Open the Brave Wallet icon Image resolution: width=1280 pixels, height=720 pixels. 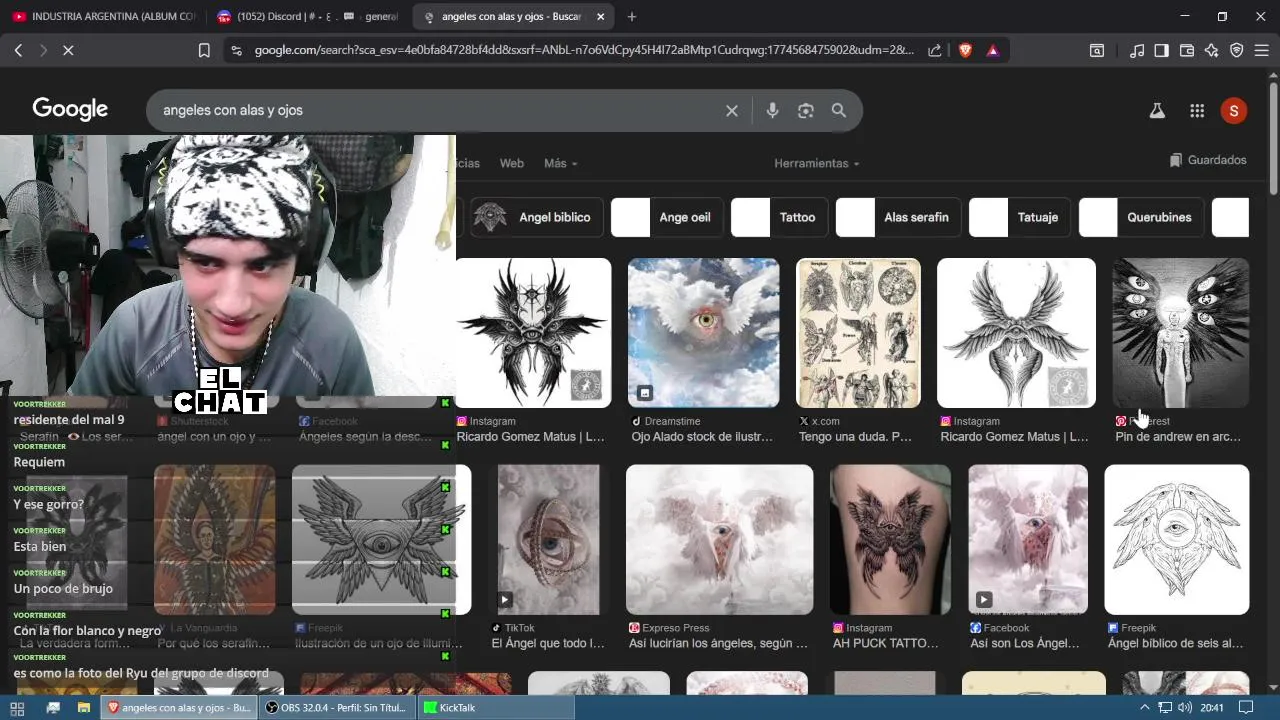[1187, 50]
